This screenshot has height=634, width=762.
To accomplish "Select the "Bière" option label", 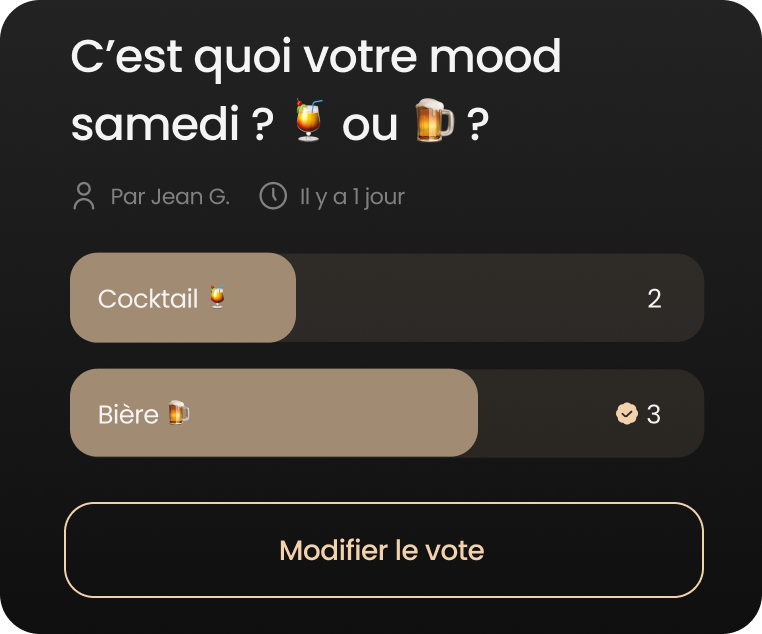I will tap(128, 414).
